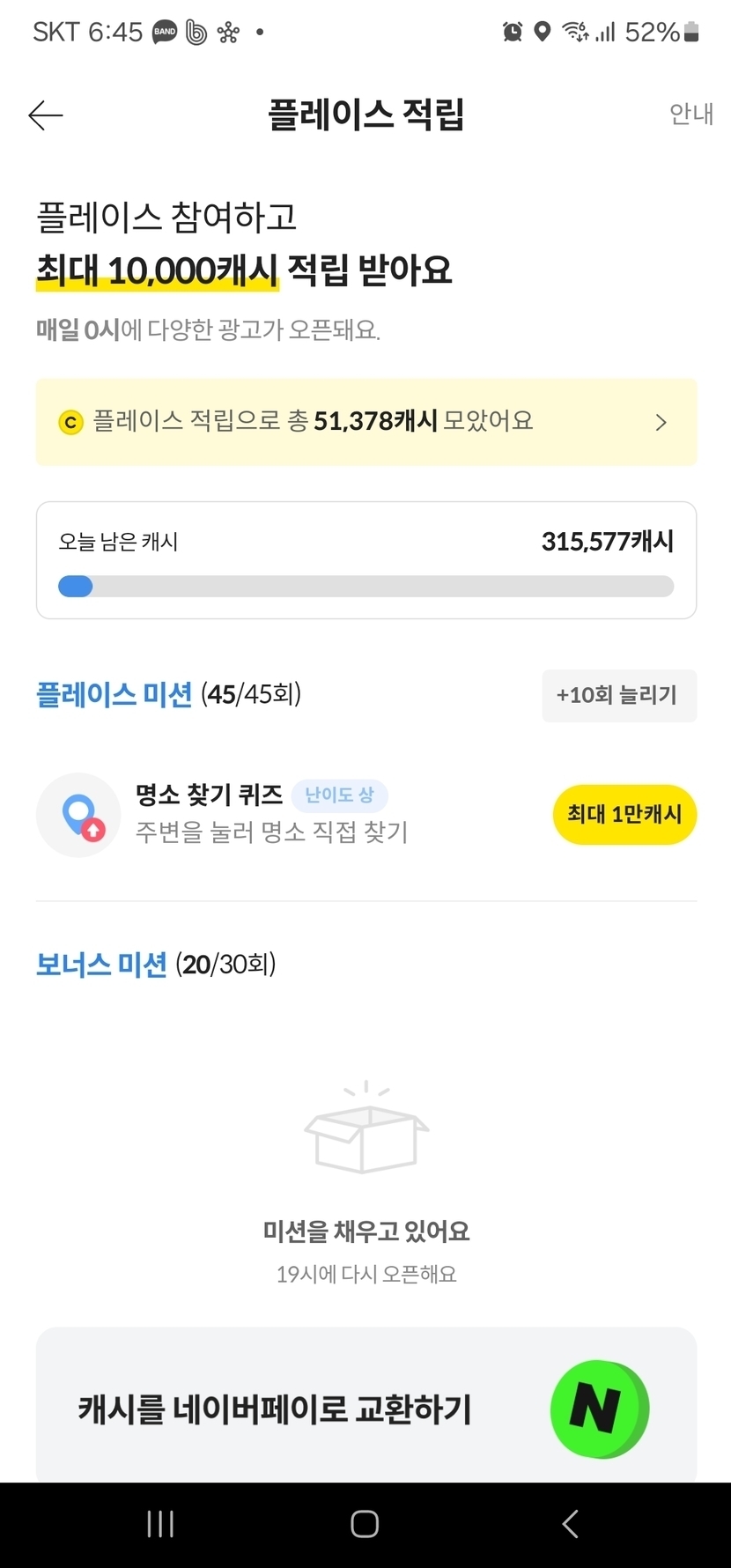Viewport: 731px width, 1568px height.
Task: Tap the Android navigation back icon
Action: coord(570,1524)
